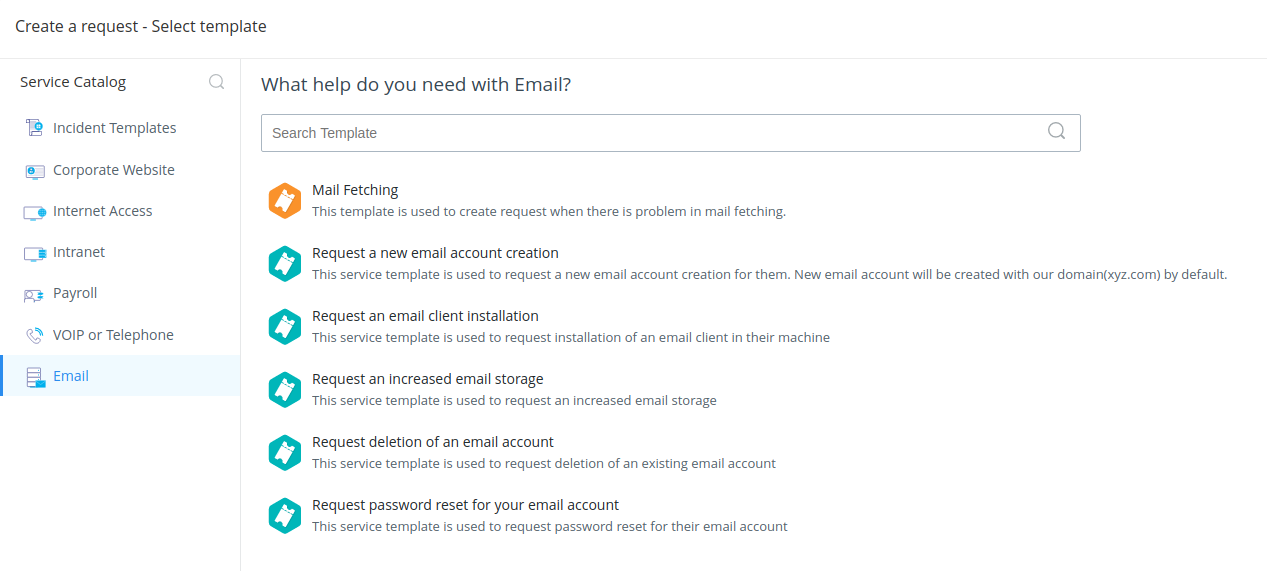
Task: Click the teal new email account creation icon
Action: coord(285,263)
